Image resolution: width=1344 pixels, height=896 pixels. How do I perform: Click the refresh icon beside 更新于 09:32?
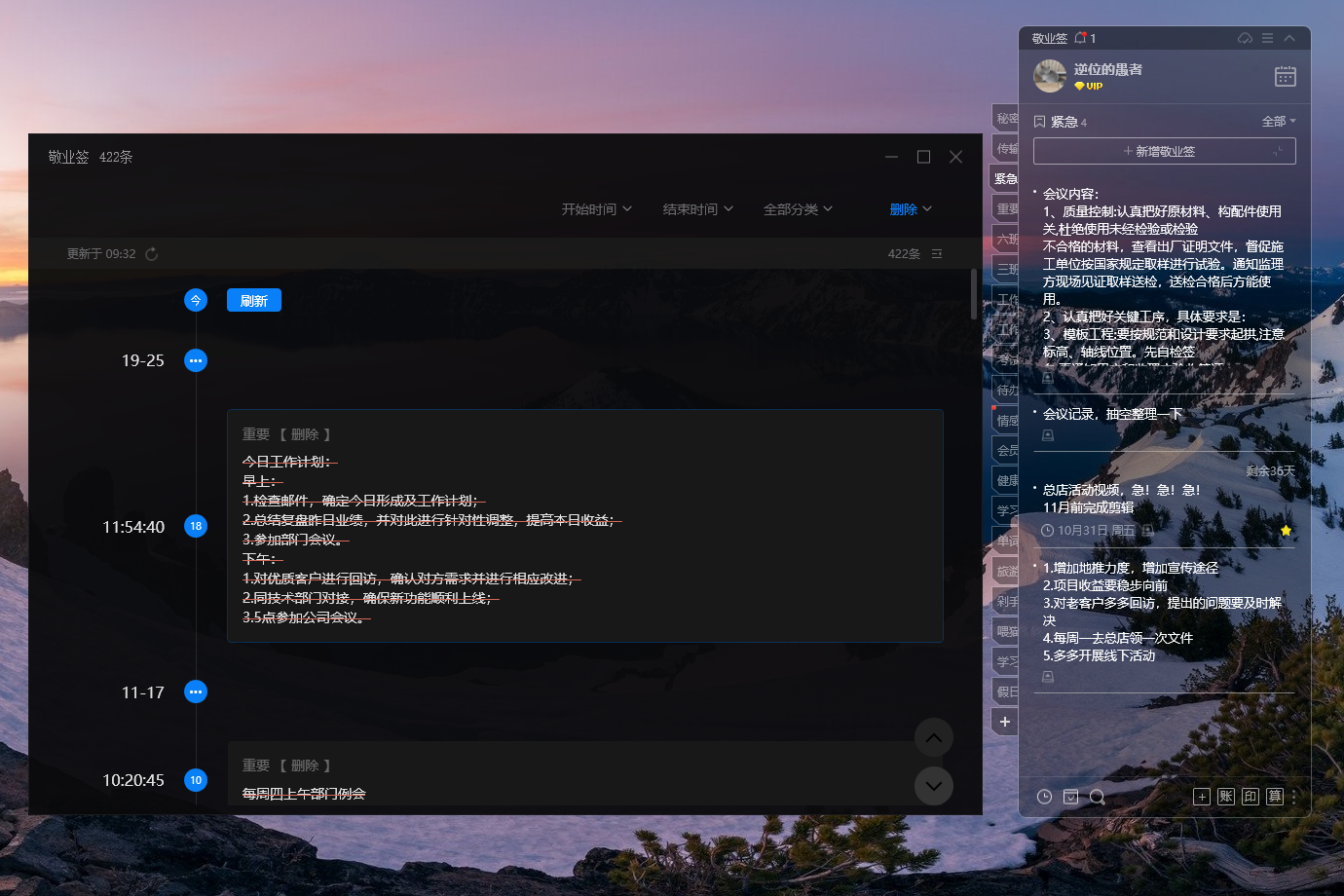coord(152,254)
